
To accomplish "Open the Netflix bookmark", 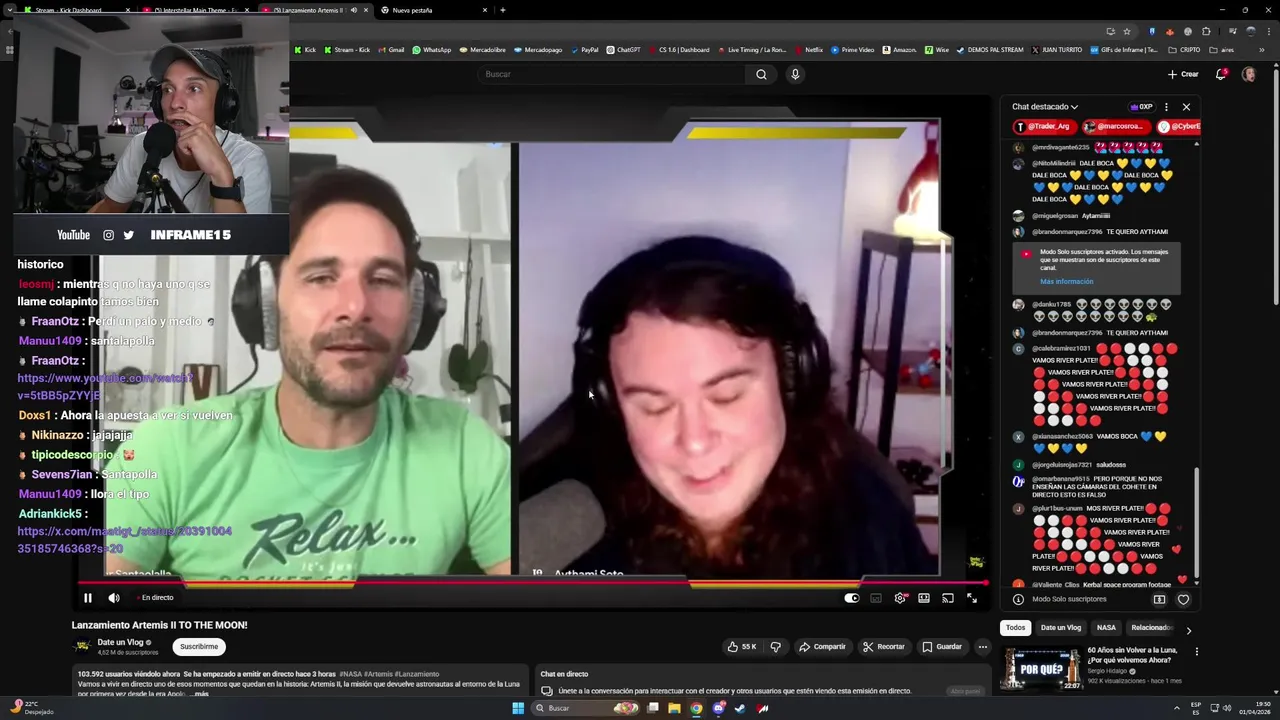I will [808, 50].
